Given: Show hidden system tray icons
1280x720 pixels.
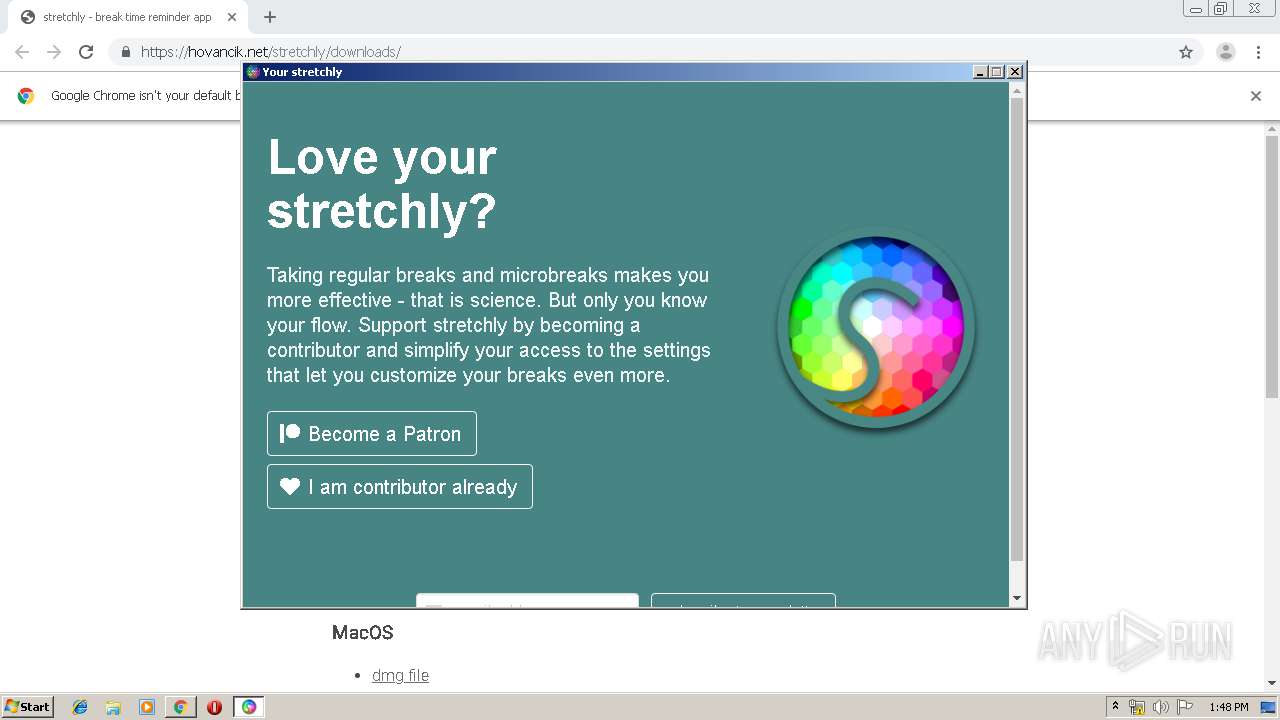Looking at the screenshot, I should pos(1115,706).
